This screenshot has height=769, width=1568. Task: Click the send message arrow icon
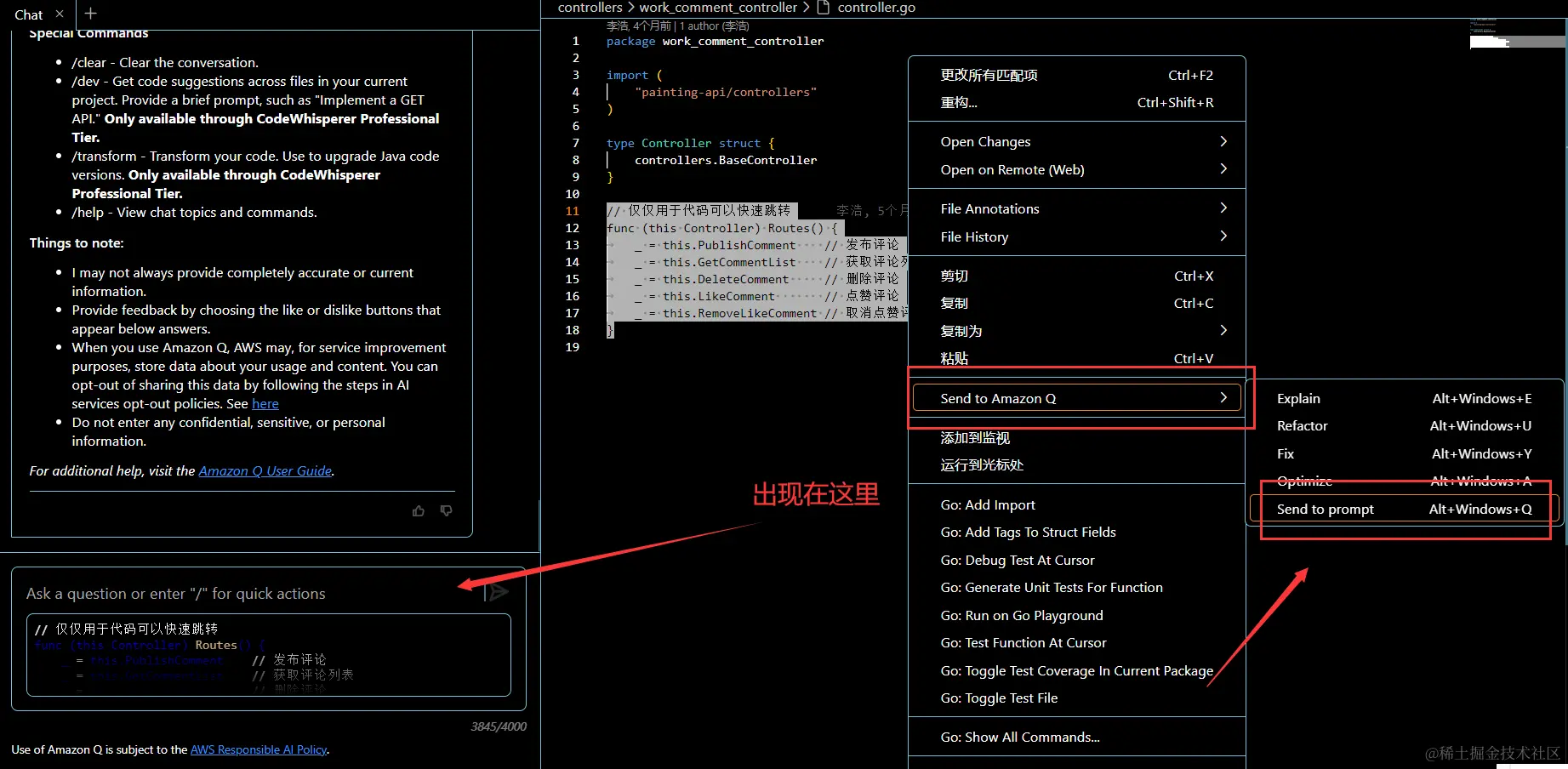498,592
